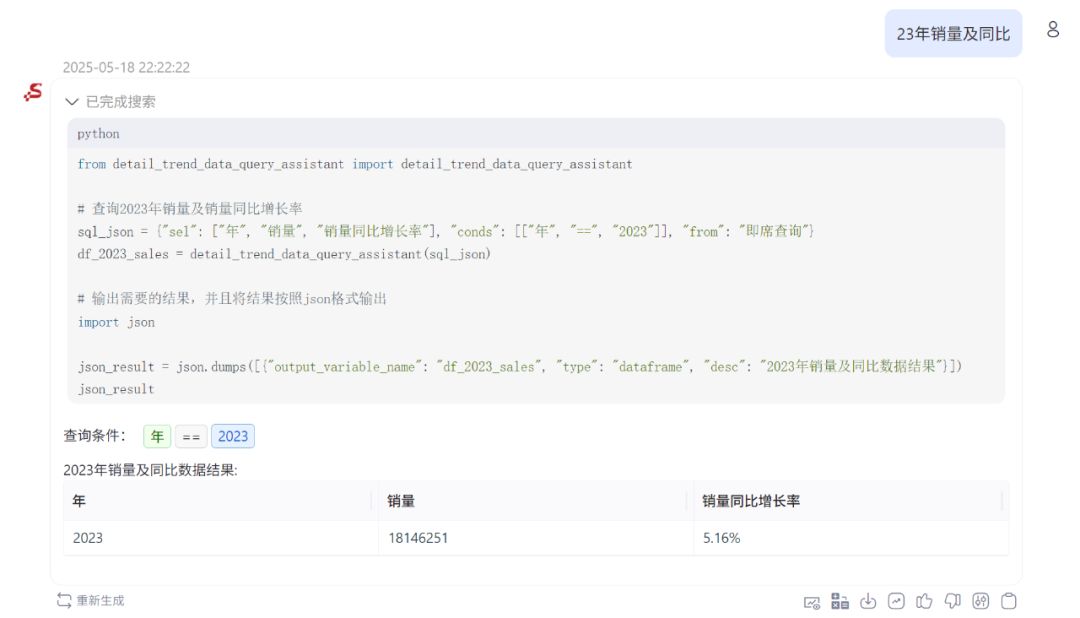Screen dimensions: 1080x618
Task: Click the import json code line
Action: [116, 322]
